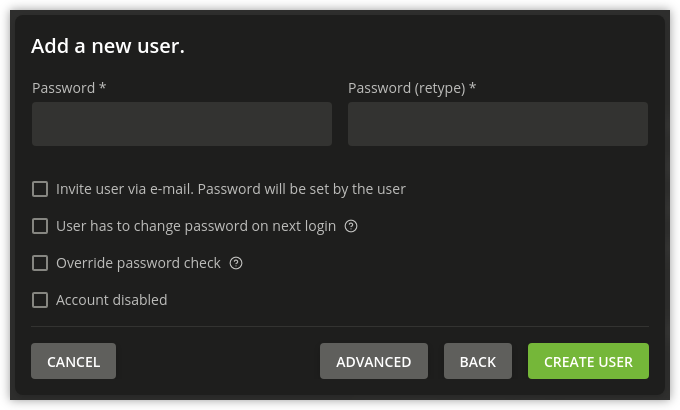Click the Cancel button

73,361
